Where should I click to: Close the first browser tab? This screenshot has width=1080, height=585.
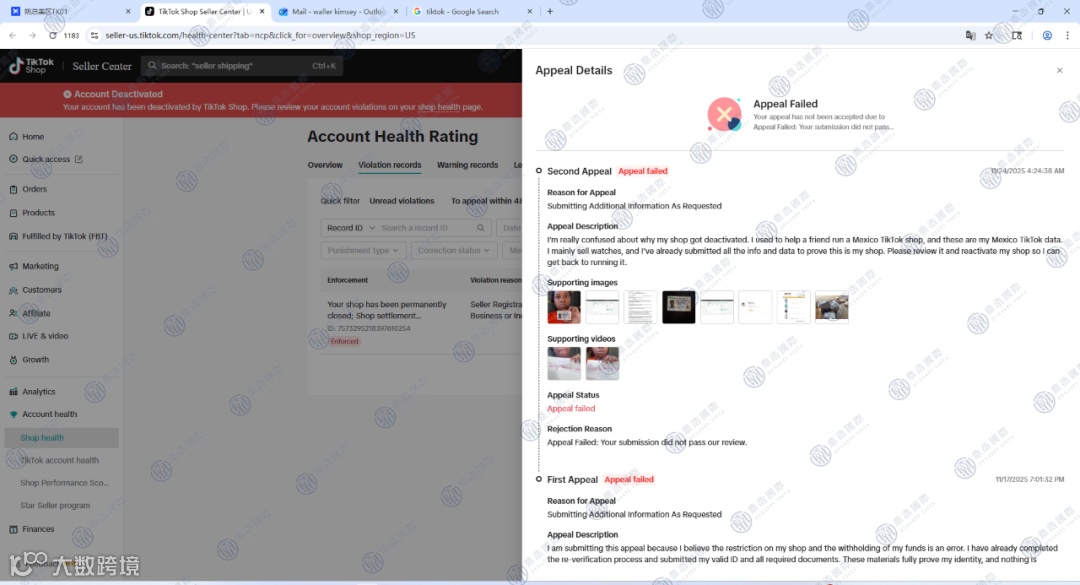[x=128, y=12]
